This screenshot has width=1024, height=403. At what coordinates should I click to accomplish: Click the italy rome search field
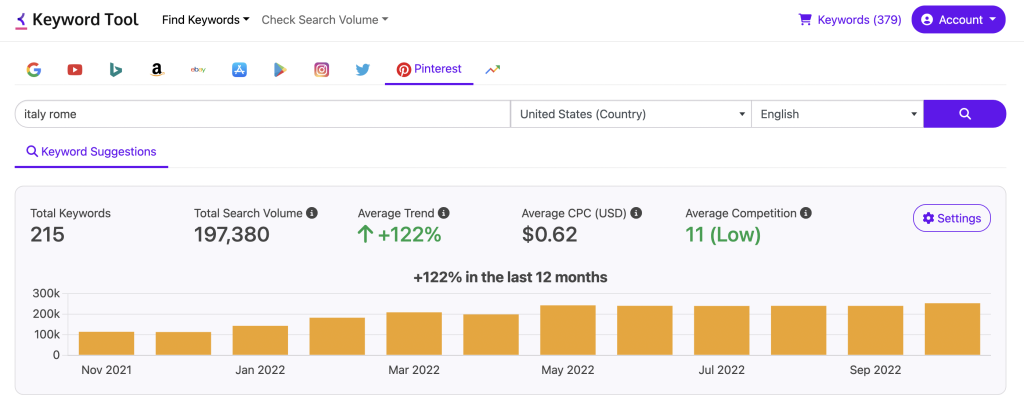coord(263,114)
